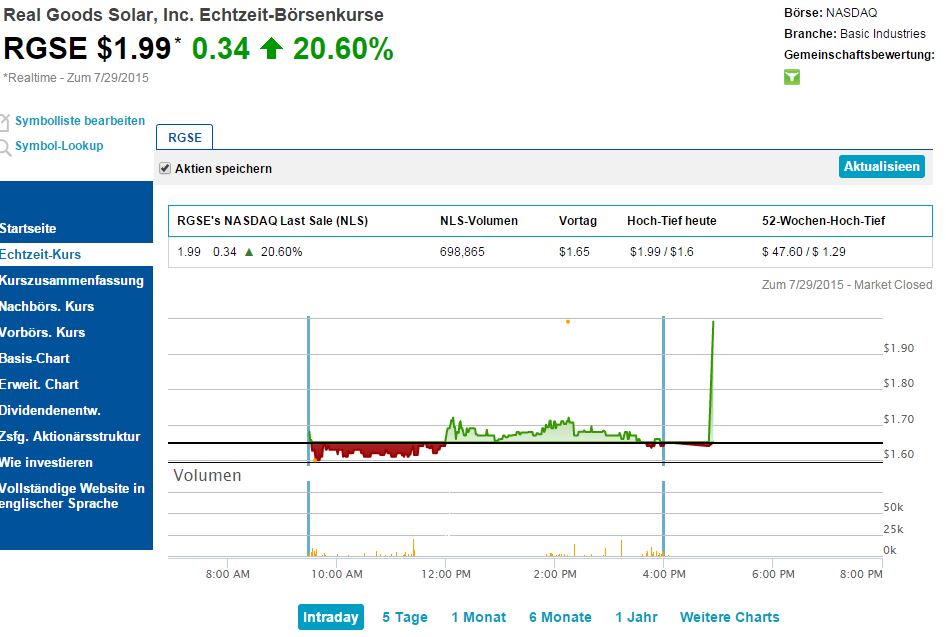Open Weitere Charts link
The width and height of the screenshot is (946, 637).
pyautogui.click(x=729, y=617)
